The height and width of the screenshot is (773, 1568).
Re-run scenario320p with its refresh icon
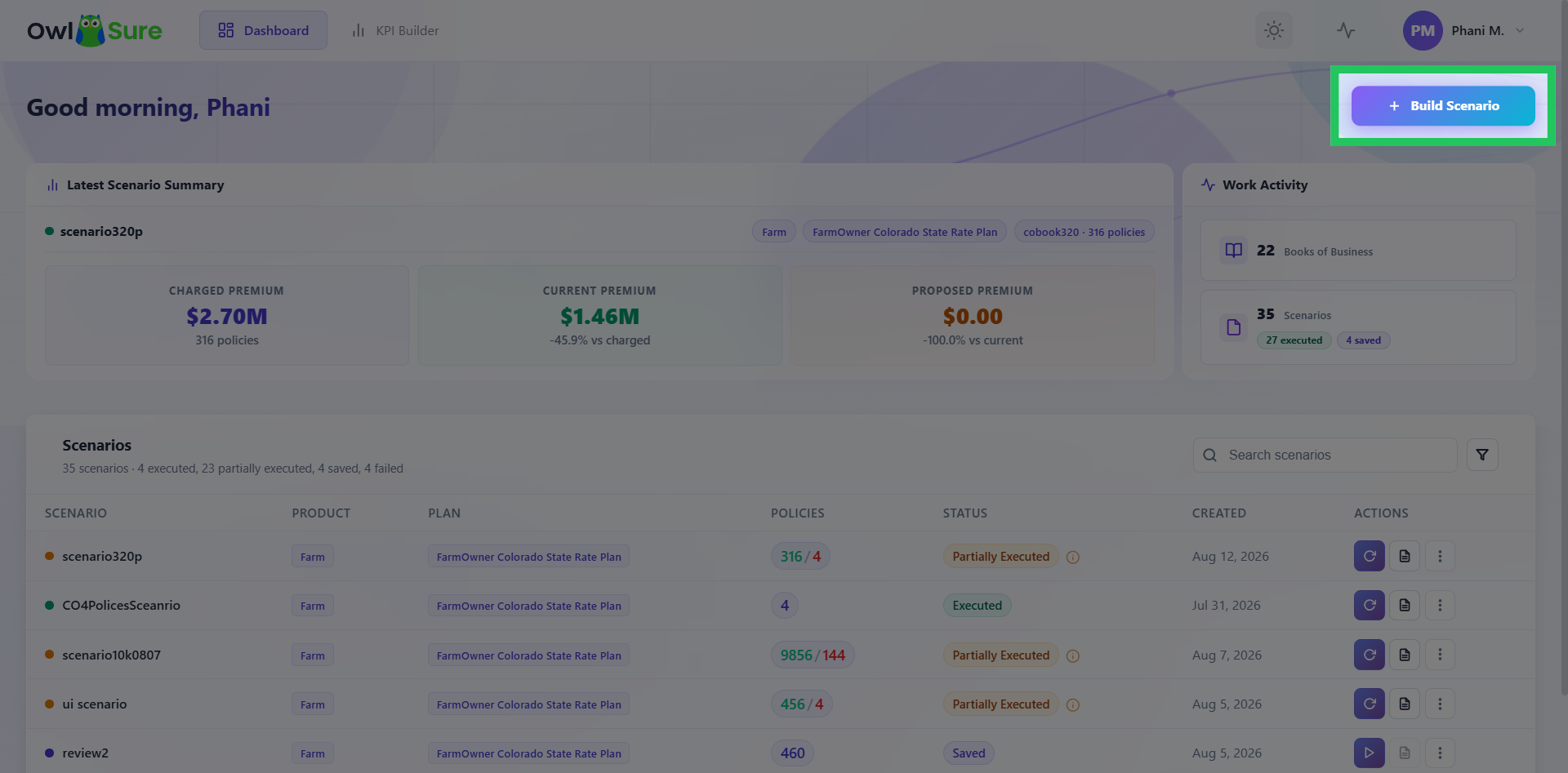click(1370, 556)
